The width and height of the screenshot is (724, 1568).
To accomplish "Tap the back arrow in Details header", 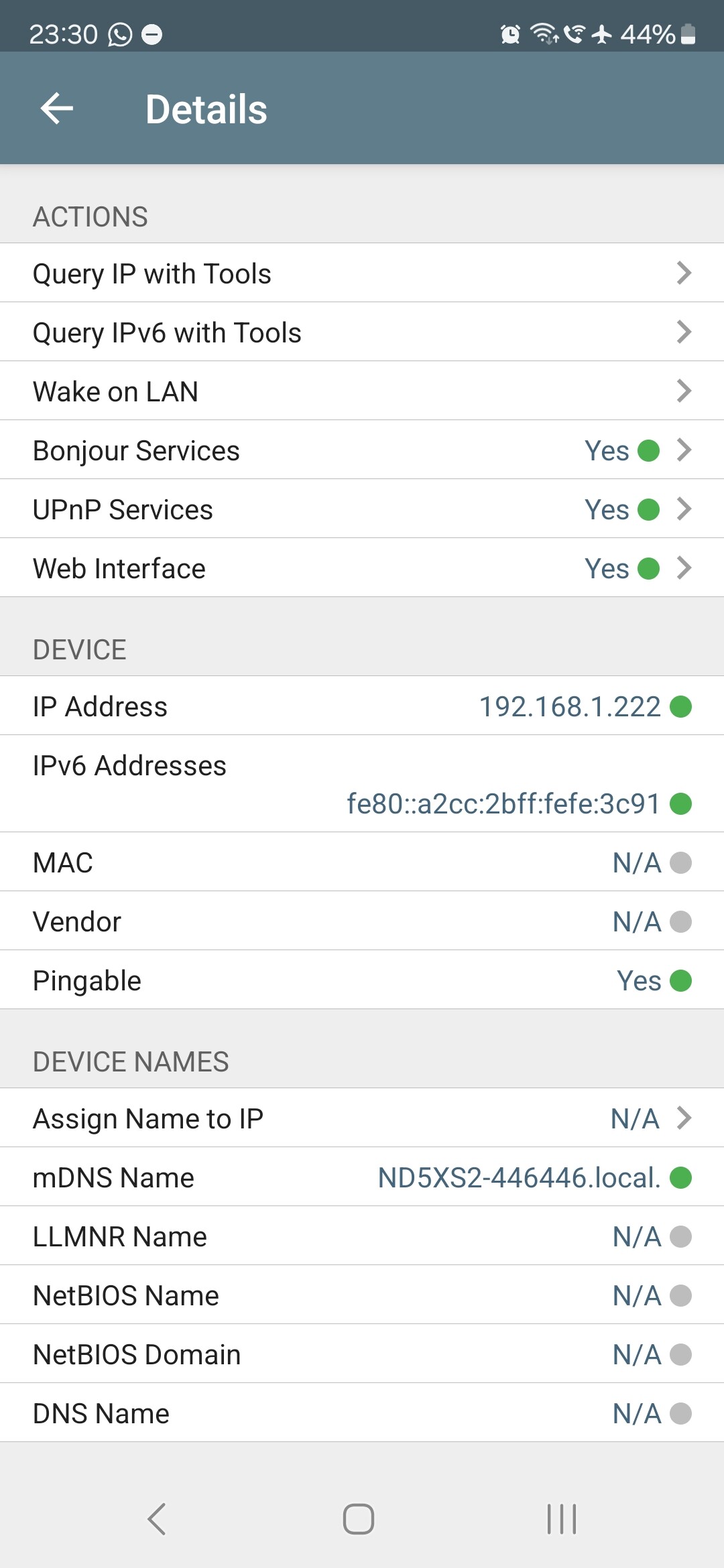I will (57, 109).
